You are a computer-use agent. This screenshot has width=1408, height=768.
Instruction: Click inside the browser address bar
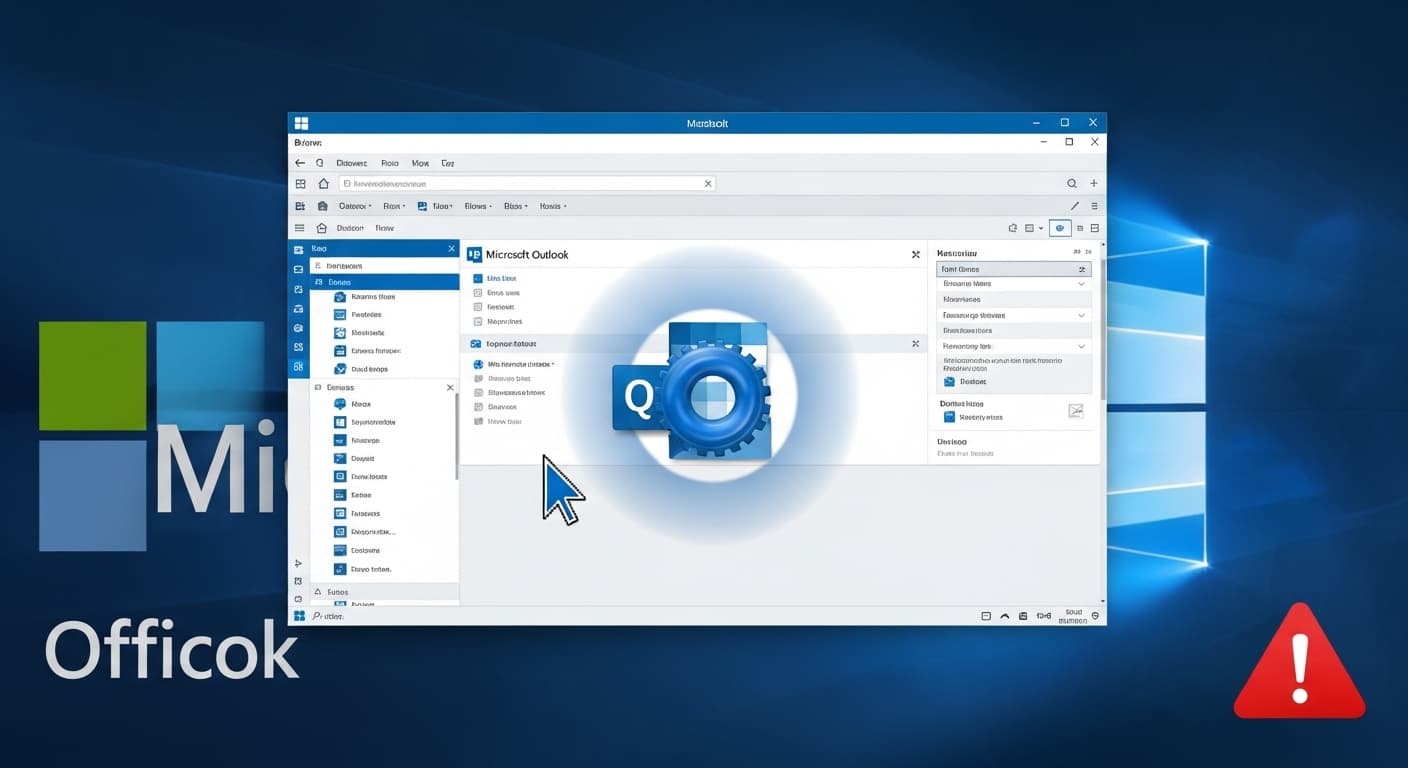pyautogui.click(x=500, y=183)
